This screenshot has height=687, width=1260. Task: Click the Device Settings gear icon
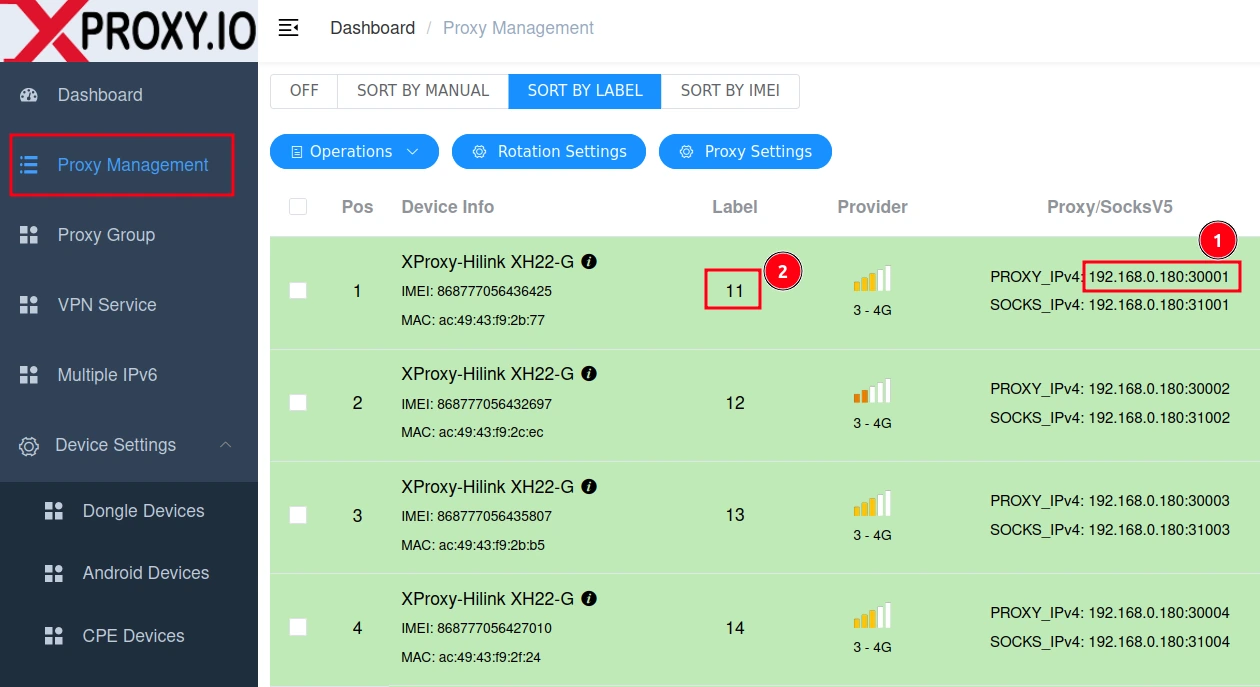(x=29, y=446)
